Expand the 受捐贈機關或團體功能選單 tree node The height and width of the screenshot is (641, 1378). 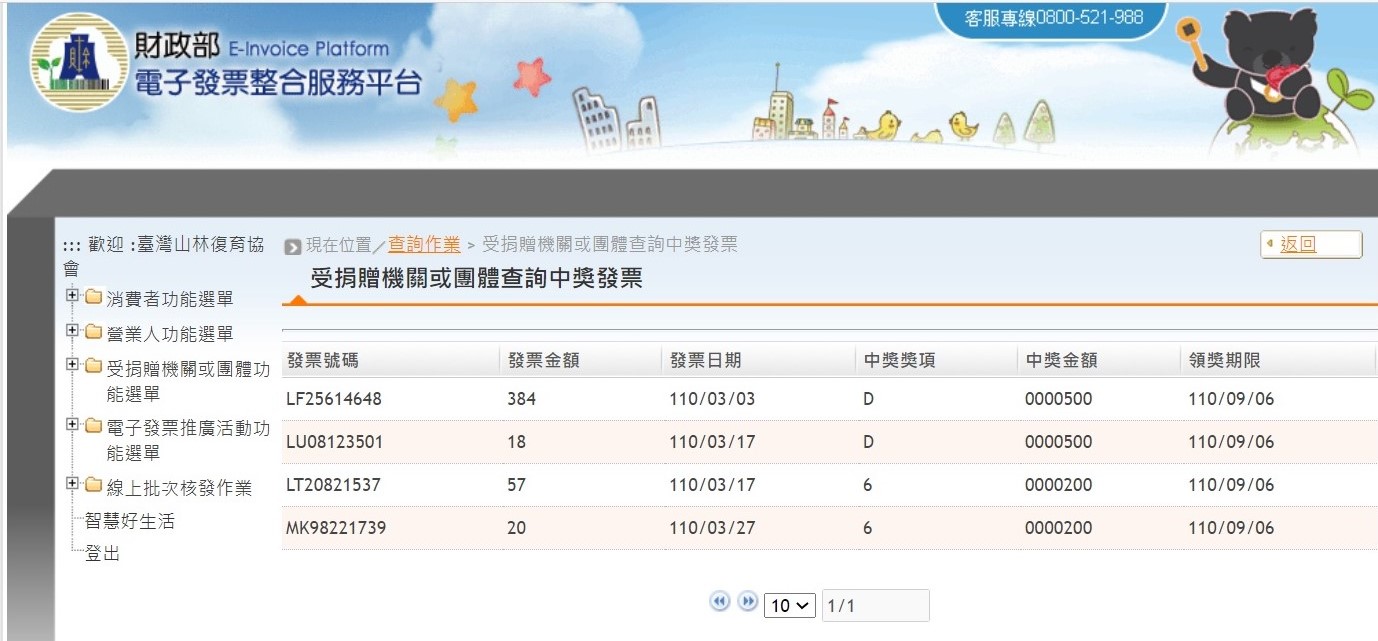click(x=72, y=366)
